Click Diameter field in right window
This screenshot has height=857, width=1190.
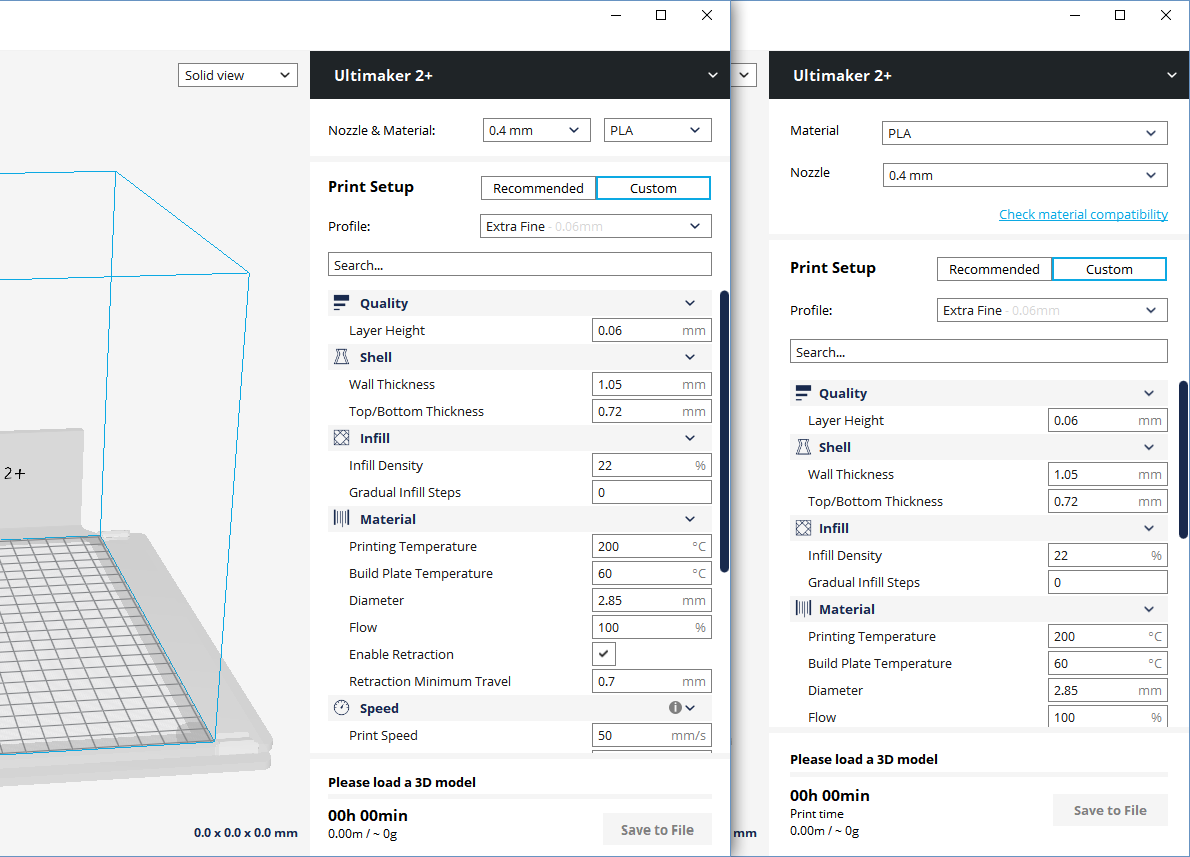tap(1108, 690)
